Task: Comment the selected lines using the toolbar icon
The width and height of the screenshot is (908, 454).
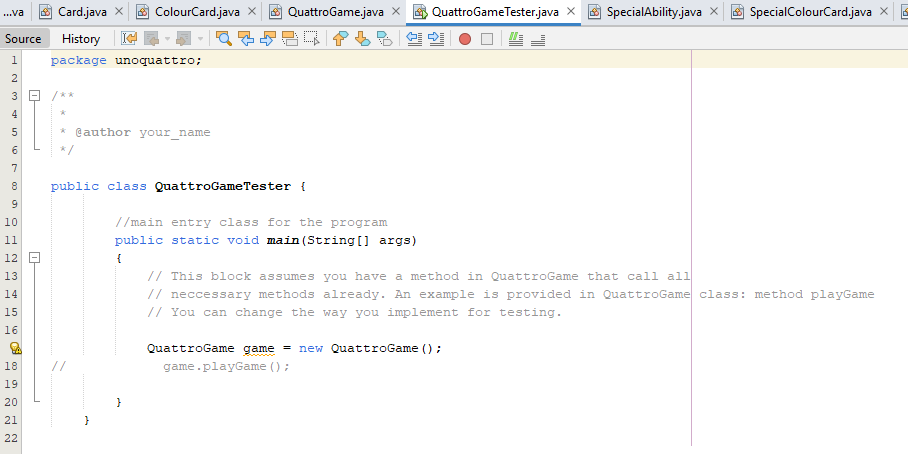Action: tap(516, 39)
